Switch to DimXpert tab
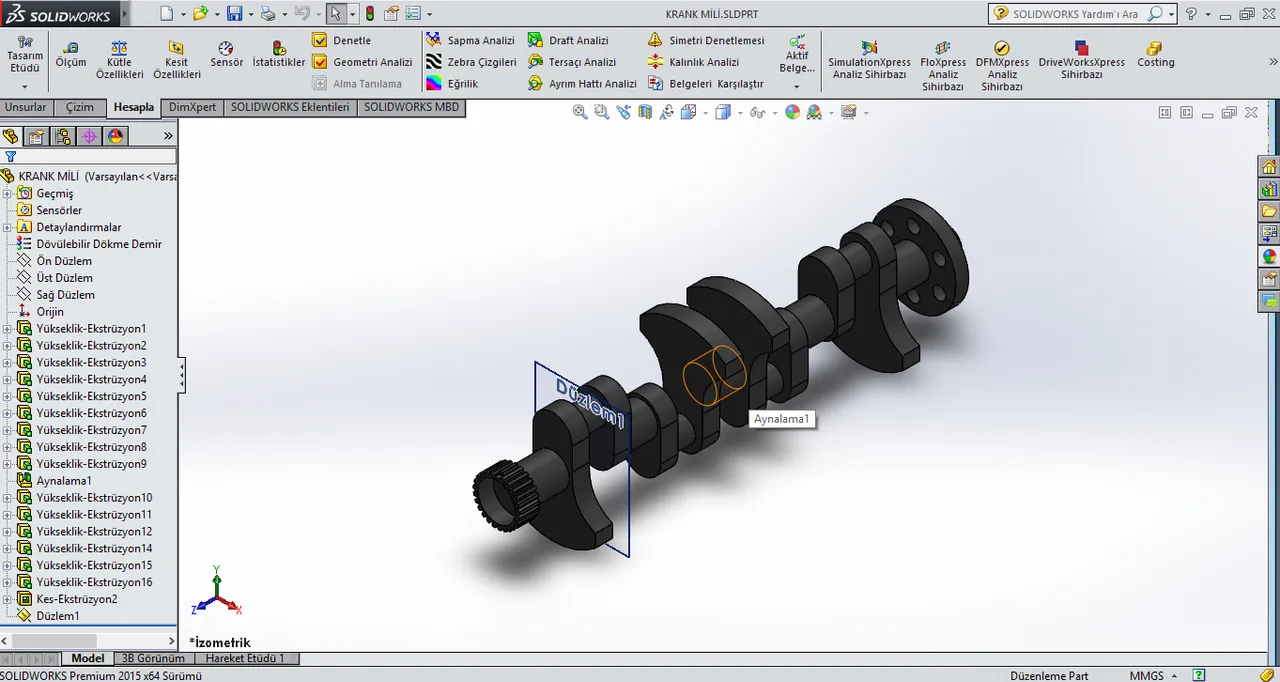This screenshot has width=1280, height=682. coord(192,107)
